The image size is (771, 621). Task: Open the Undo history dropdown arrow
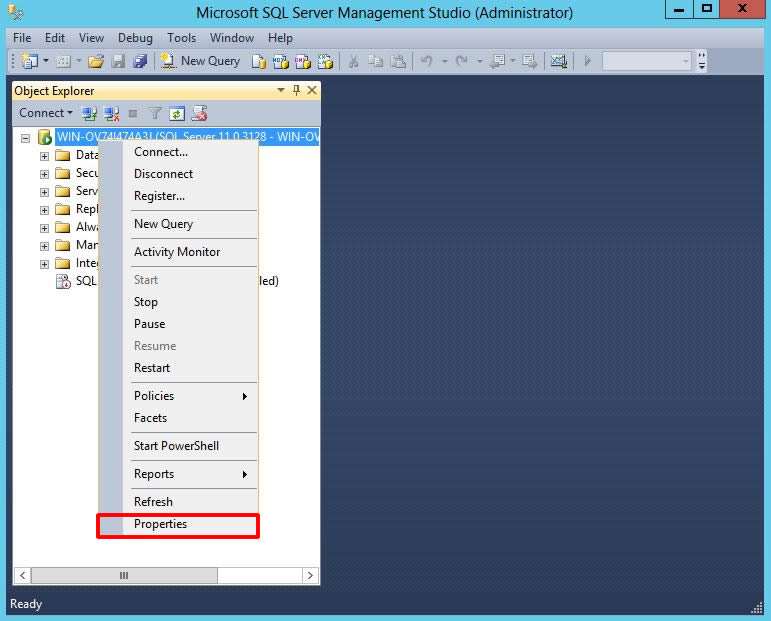pos(445,61)
